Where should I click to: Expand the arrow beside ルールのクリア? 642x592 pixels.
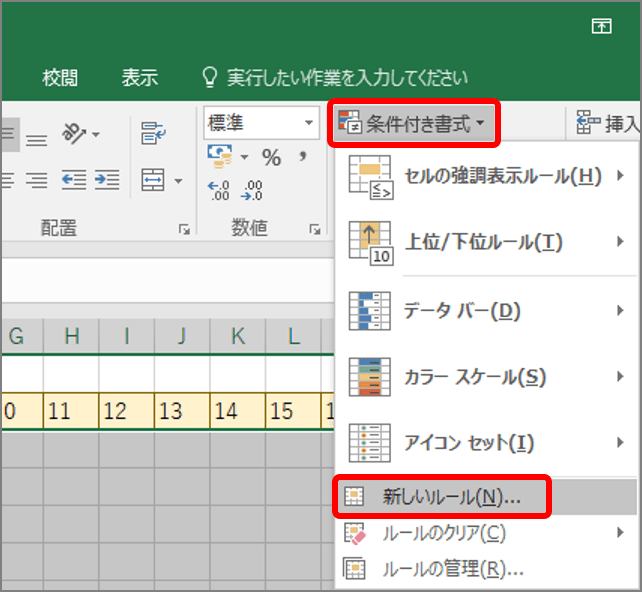coord(620,533)
